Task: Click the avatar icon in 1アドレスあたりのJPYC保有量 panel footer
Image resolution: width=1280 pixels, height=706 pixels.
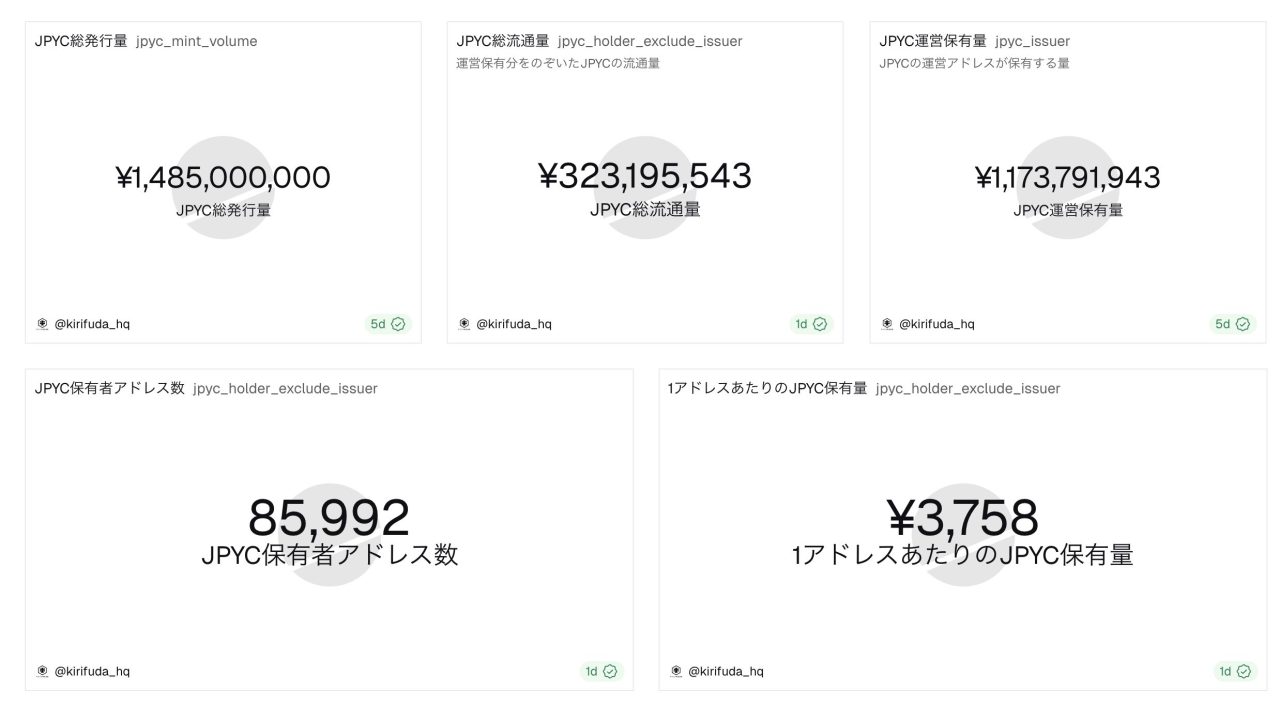Action: point(676,671)
